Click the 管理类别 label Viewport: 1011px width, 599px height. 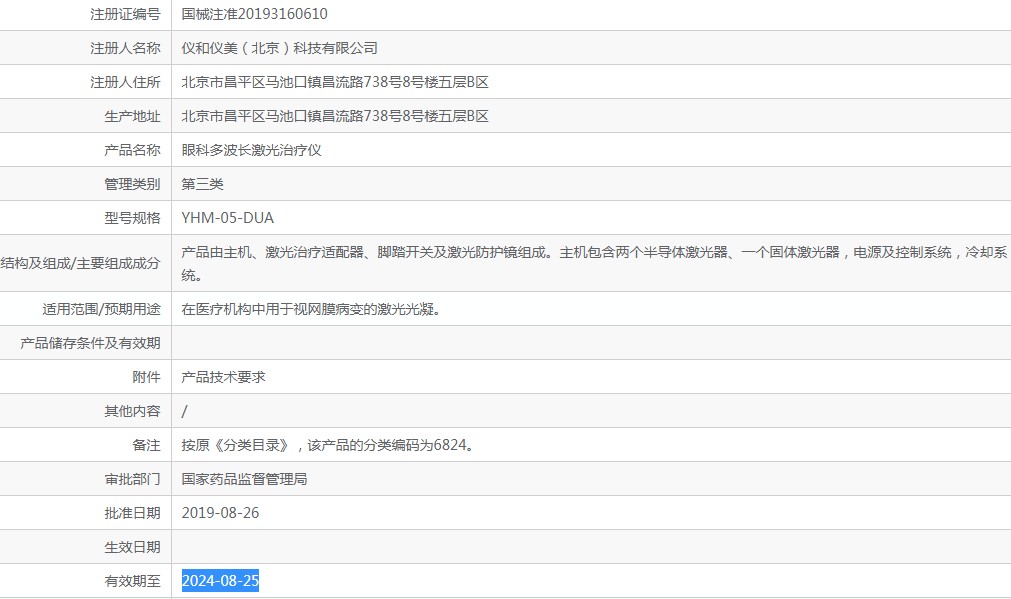[132, 184]
